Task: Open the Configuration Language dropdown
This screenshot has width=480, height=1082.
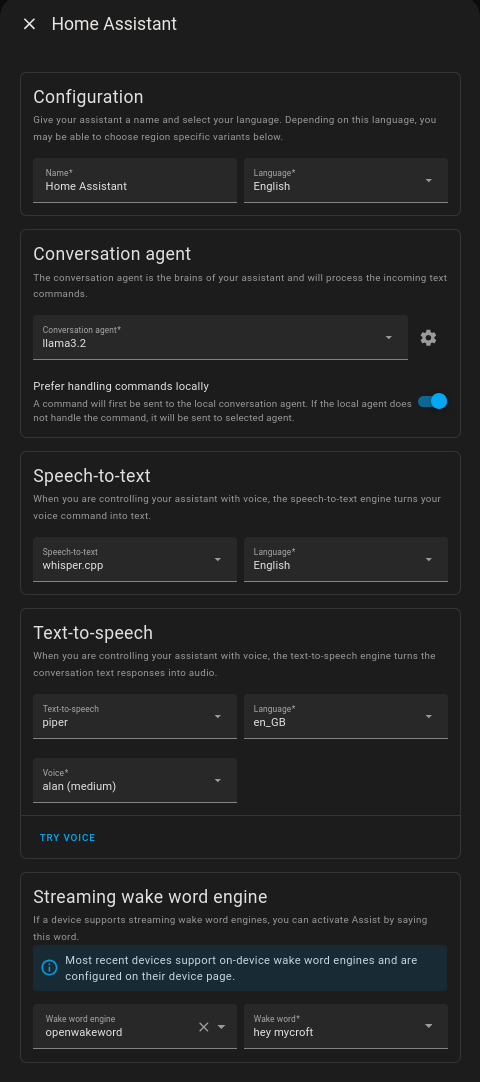Action: 346,180
